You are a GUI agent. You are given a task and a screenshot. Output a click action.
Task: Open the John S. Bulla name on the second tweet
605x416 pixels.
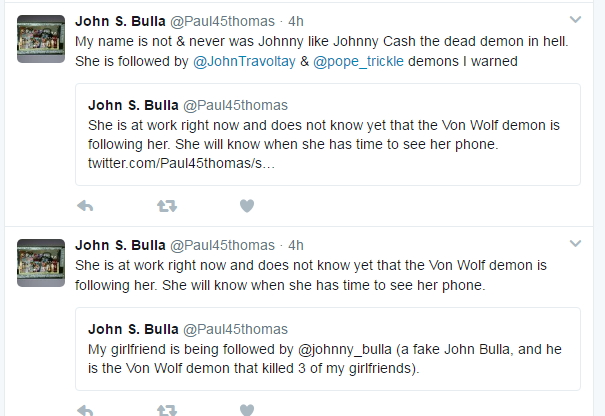point(120,245)
